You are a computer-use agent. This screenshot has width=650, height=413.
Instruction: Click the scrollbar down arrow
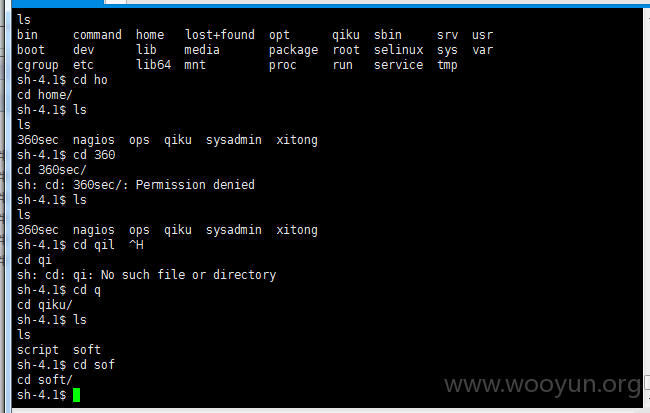coord(648,399)
